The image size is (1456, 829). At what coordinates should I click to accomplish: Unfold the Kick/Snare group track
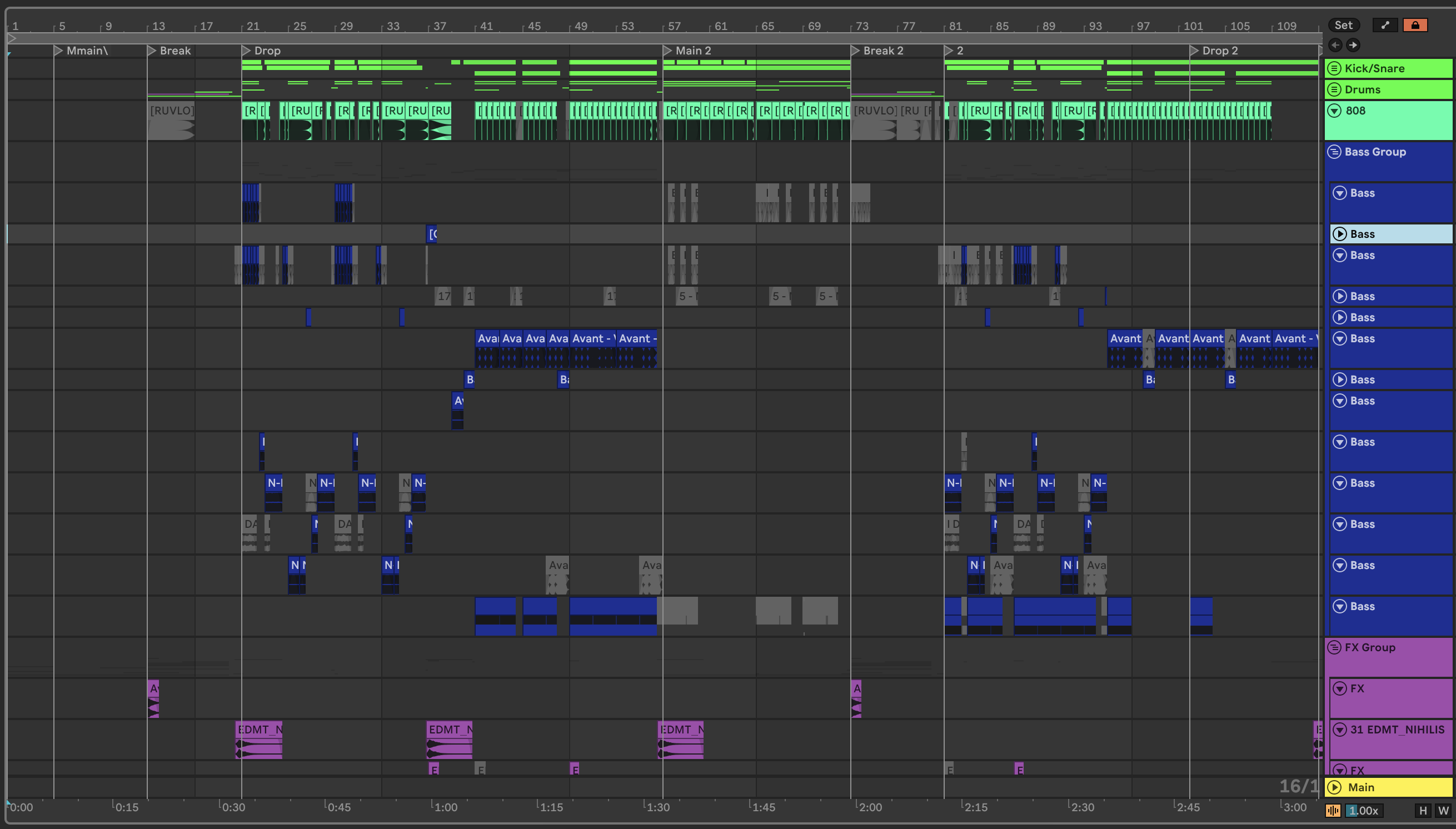(1334, 68)
